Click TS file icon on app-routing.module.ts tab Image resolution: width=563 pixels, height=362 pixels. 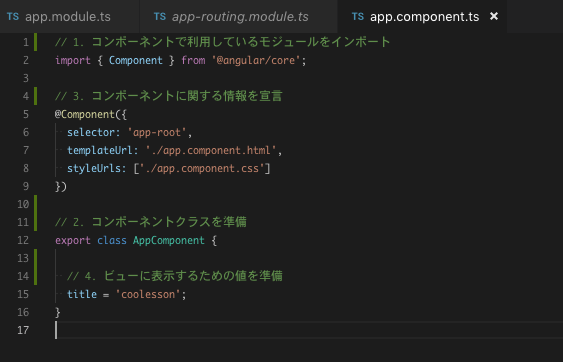tap(160, 17)
